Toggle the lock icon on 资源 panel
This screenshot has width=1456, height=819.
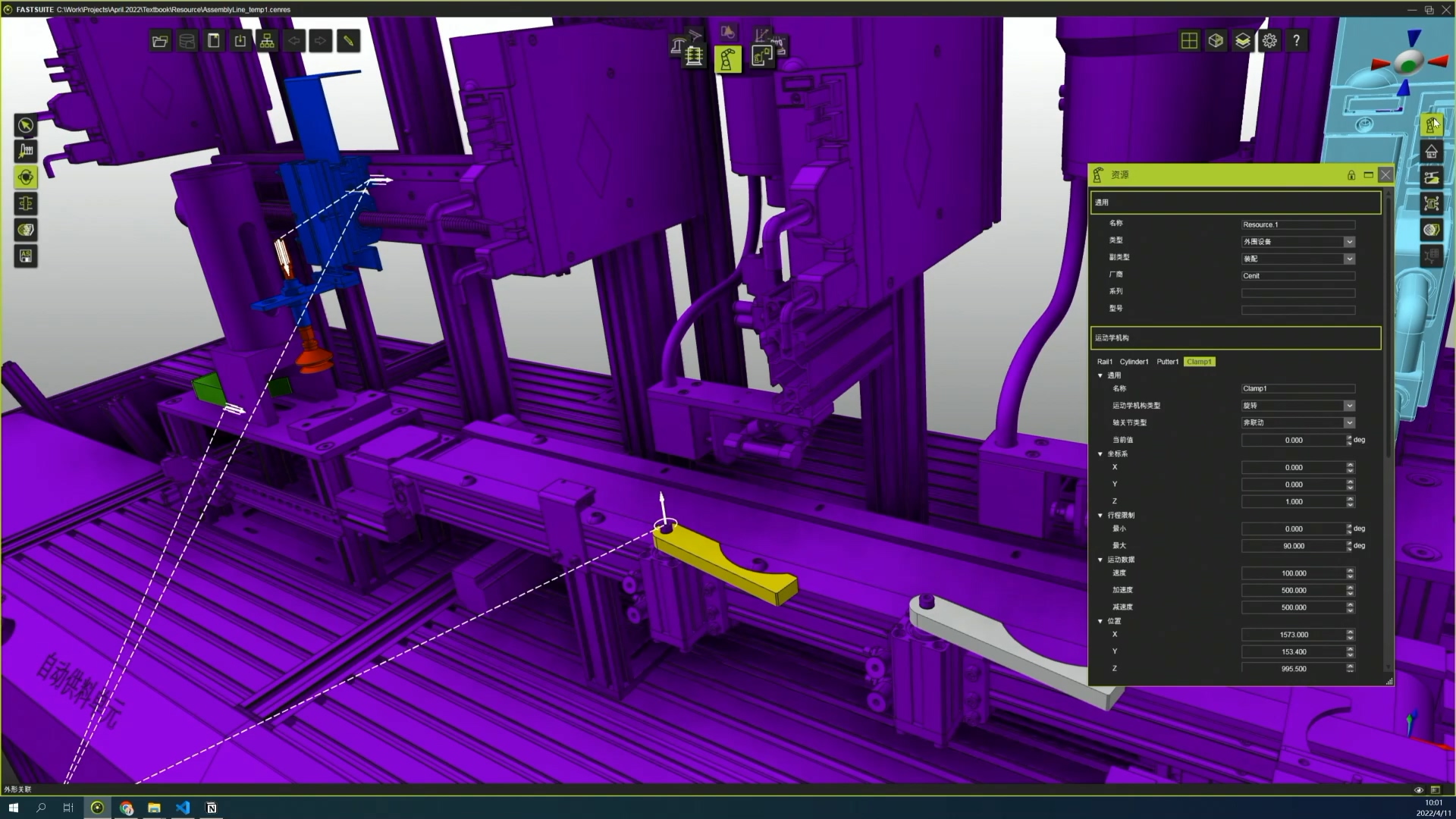[x=1351, y=175]
